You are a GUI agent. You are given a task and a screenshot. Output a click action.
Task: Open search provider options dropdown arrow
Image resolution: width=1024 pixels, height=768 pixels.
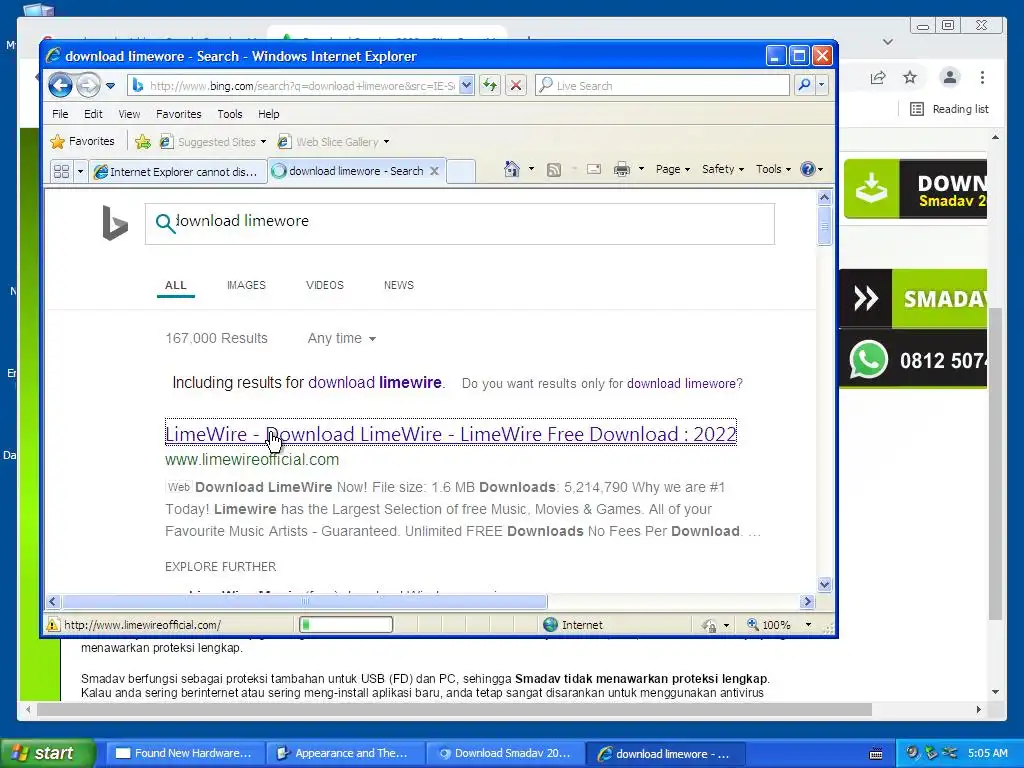pyautogui.click(x=822, y=85)
